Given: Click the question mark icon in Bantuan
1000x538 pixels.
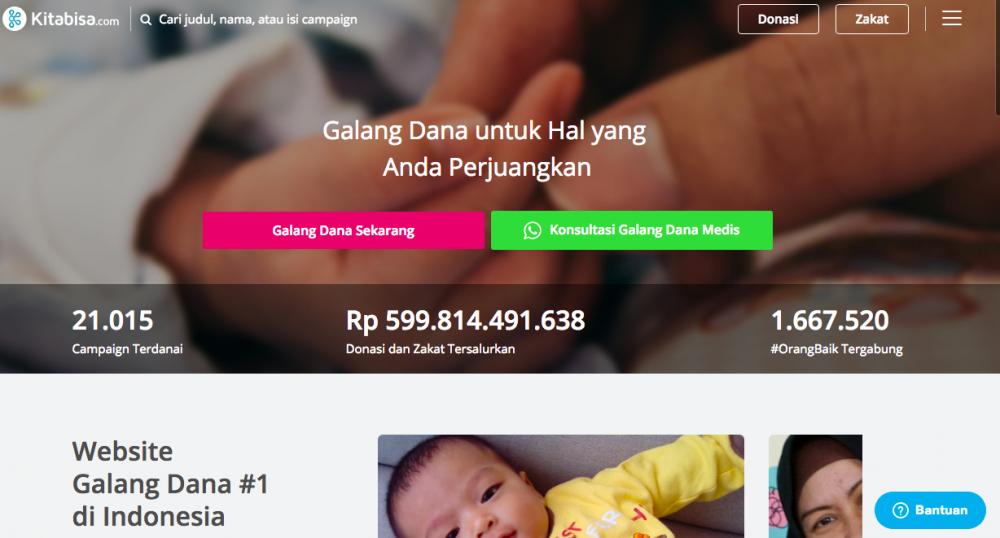Looking at the screenshot, I should 900,510.
